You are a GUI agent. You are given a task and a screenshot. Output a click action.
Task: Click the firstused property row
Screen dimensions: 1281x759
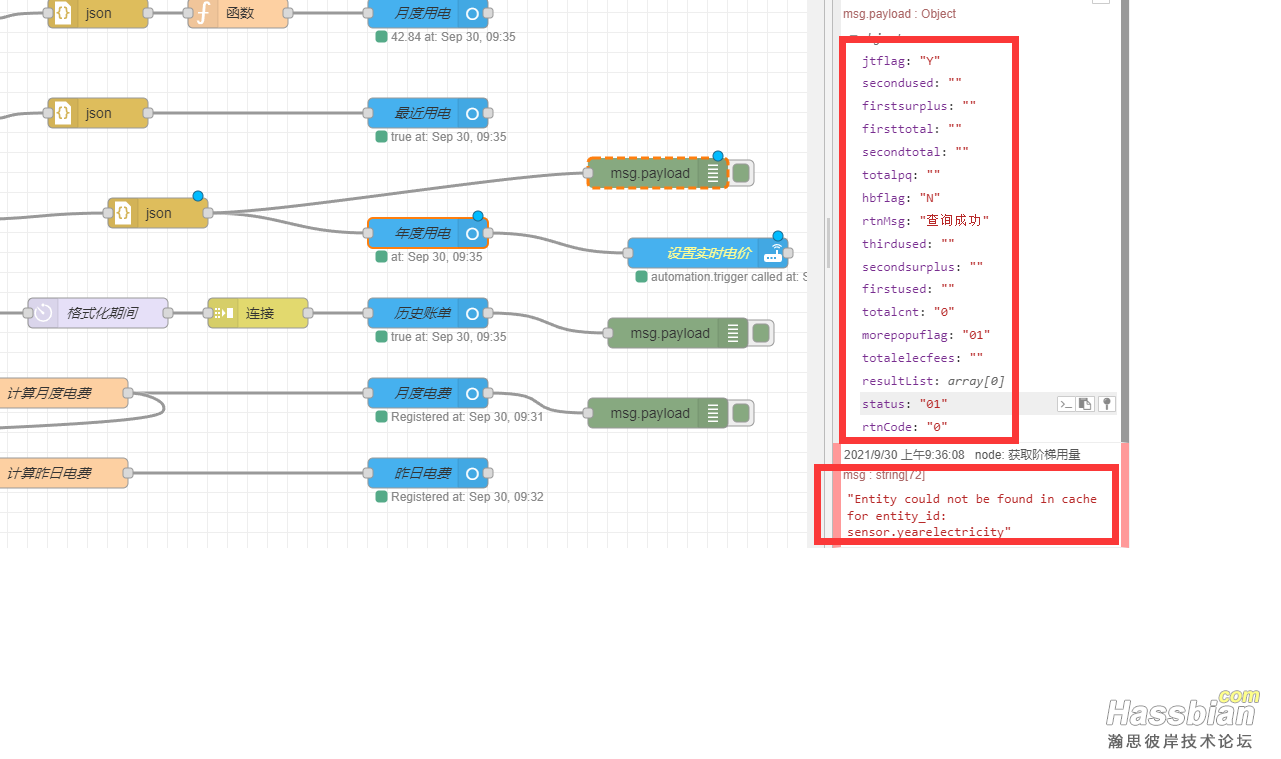(x=908, y=290)
